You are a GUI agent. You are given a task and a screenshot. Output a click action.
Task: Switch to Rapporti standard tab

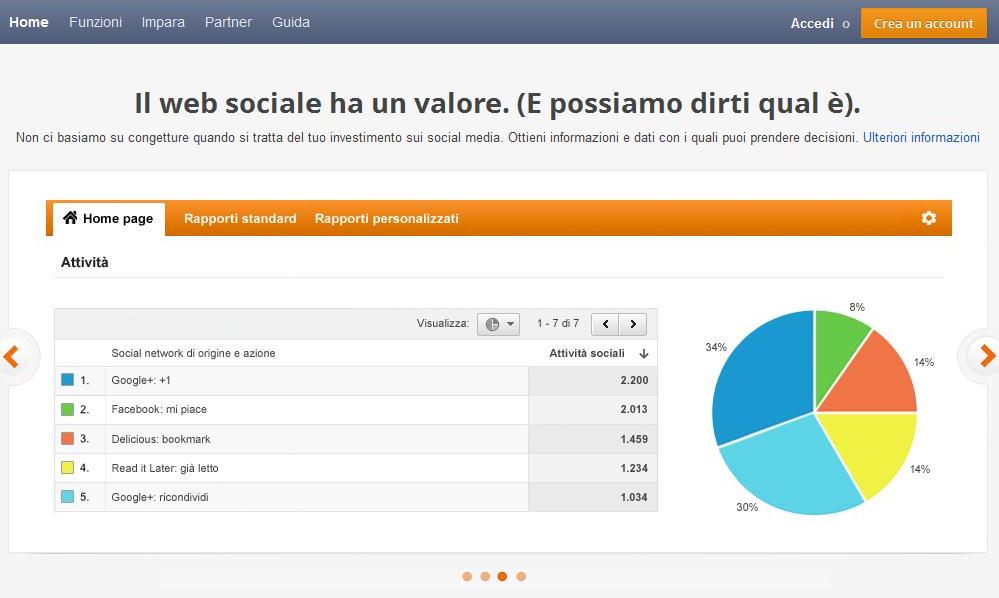[x=240, y=218]
